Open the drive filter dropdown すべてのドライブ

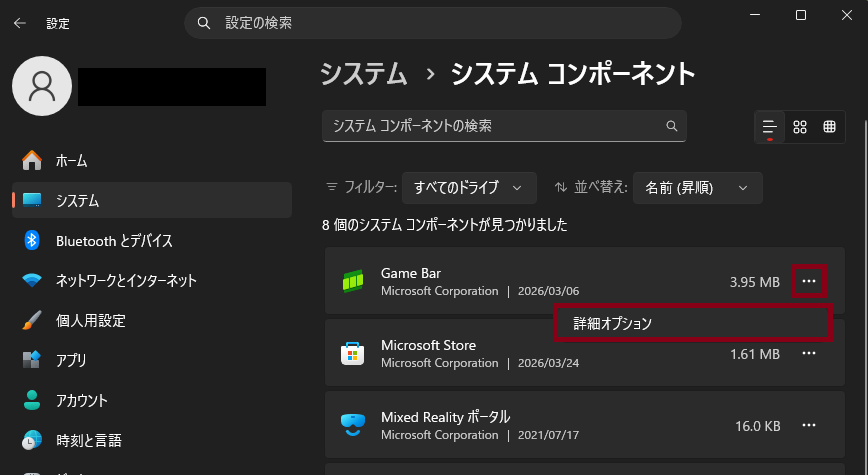coord(469,187)
